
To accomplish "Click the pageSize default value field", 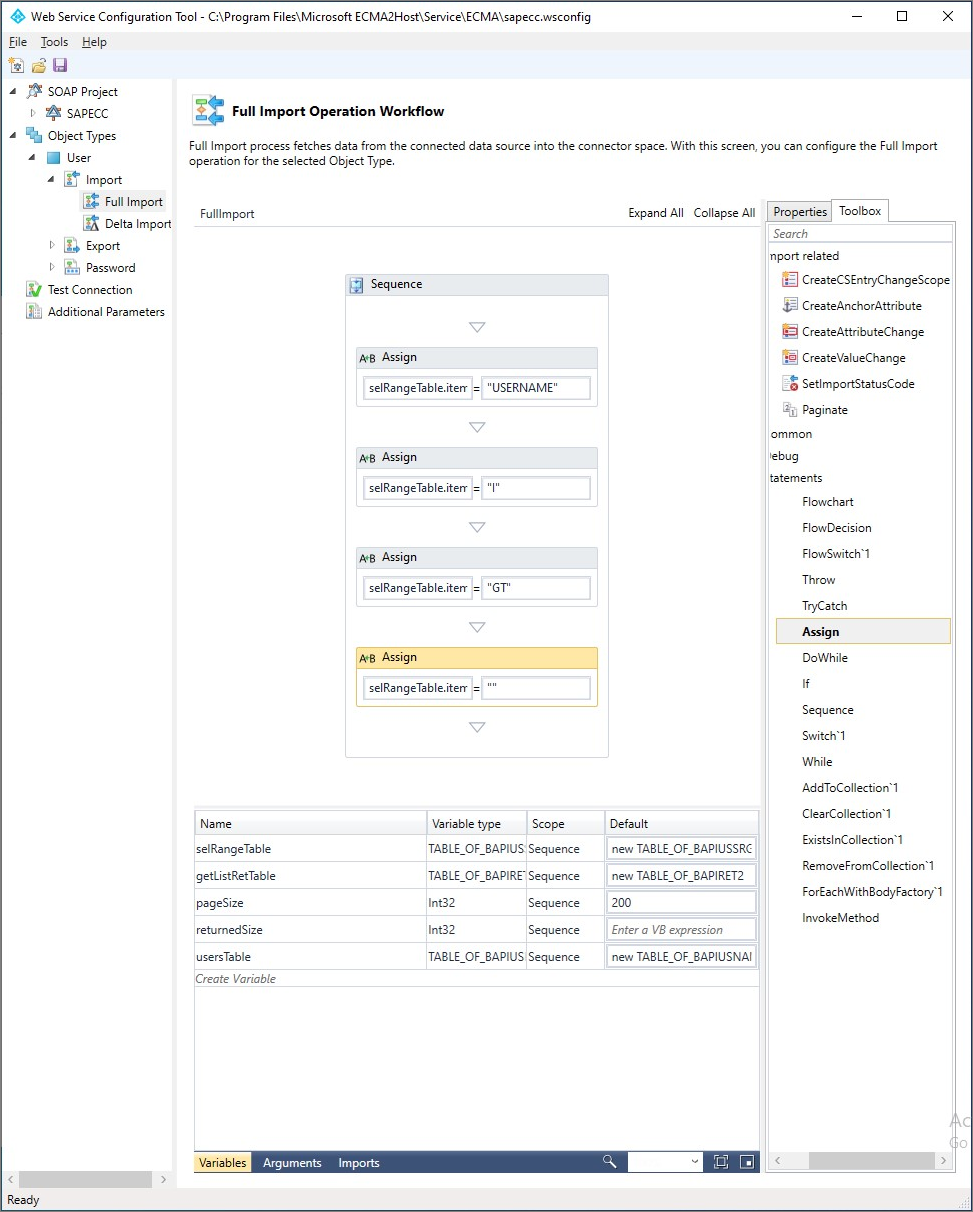I will click(x=681, y=903).
